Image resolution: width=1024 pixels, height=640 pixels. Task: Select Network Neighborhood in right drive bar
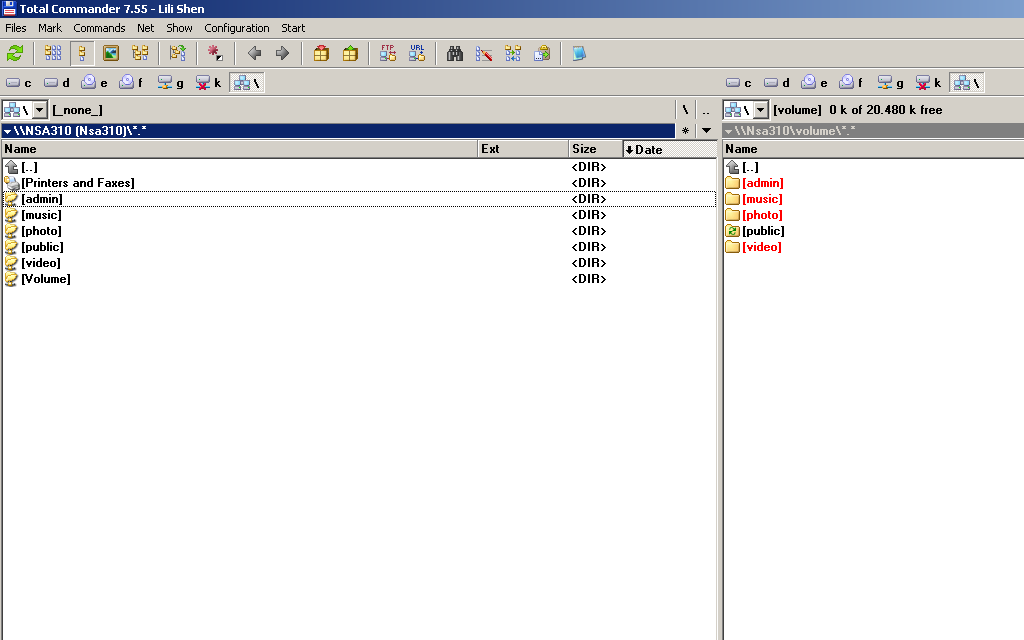[967, 83]
